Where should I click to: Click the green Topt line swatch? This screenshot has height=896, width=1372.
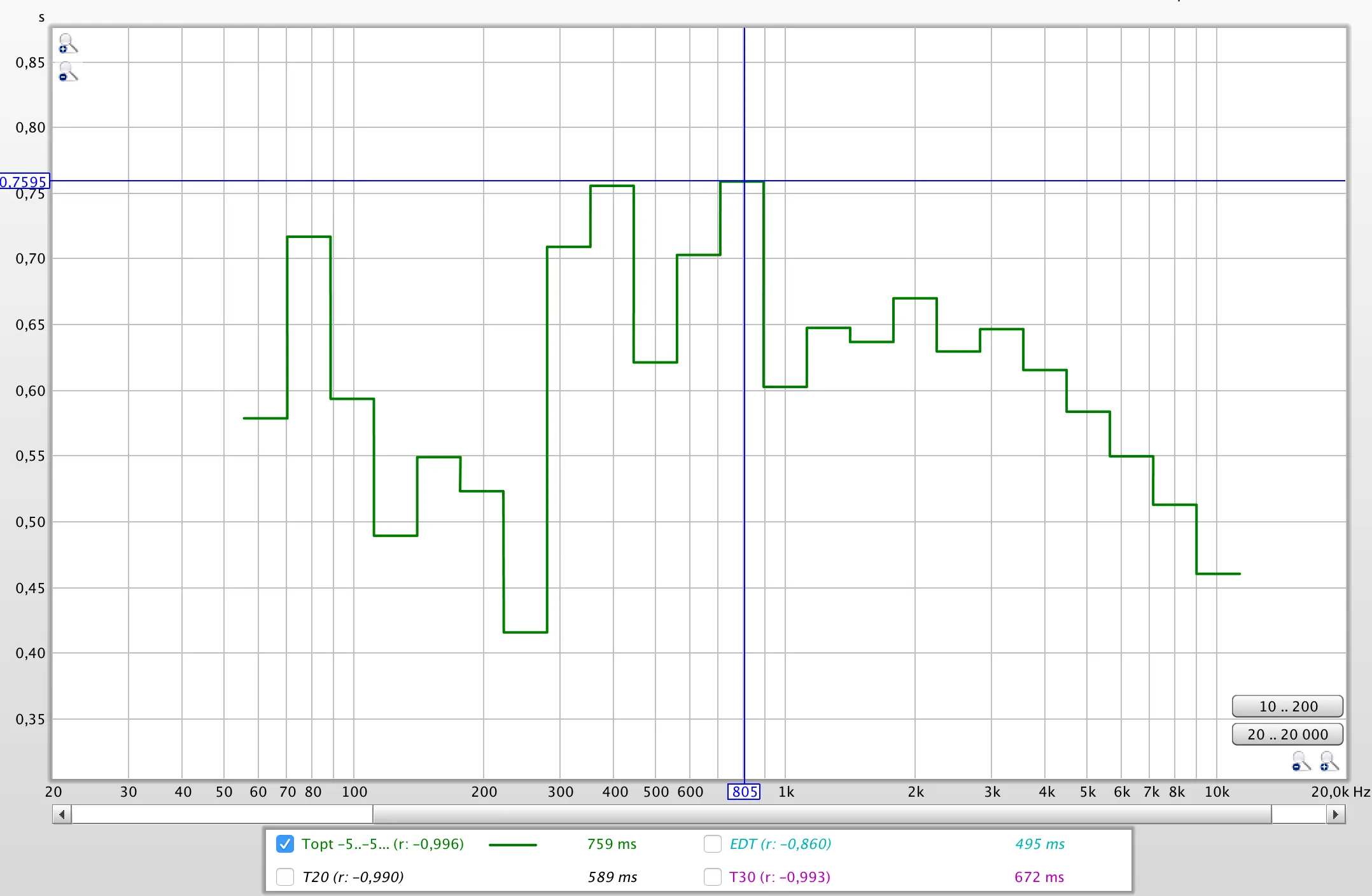click(x=512, y=844)
